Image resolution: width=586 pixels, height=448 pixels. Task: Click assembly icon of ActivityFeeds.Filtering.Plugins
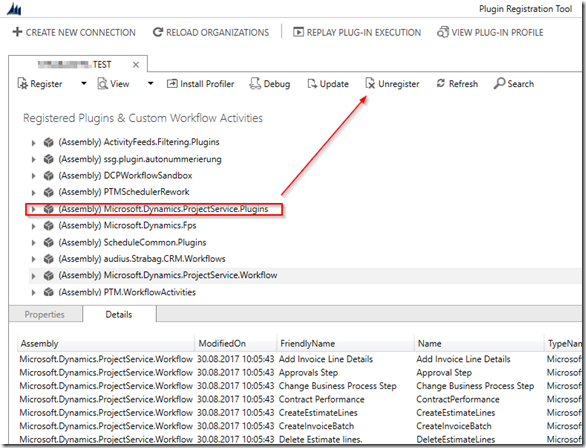tap(49, 142)
